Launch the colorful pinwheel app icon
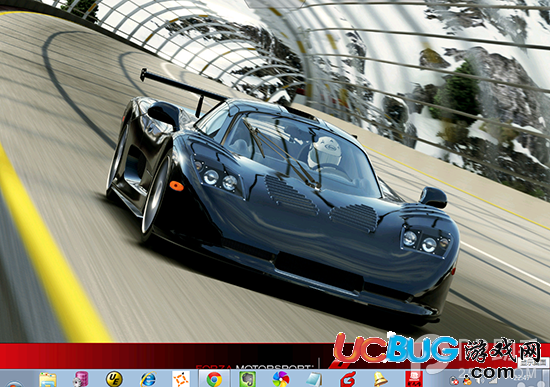Screen dimensions: 550x387 [281, 379]
